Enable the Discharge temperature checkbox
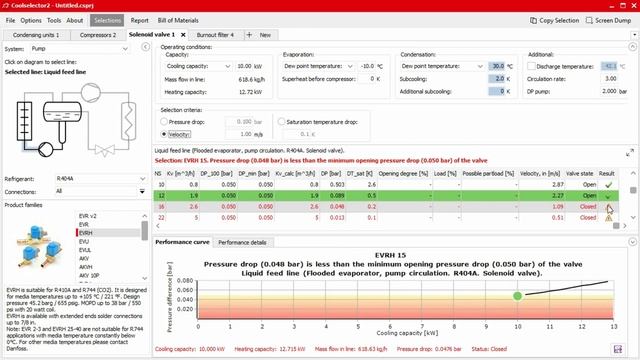Image resolution: width=640 pixels, height=360 pixels. point(531,66)
